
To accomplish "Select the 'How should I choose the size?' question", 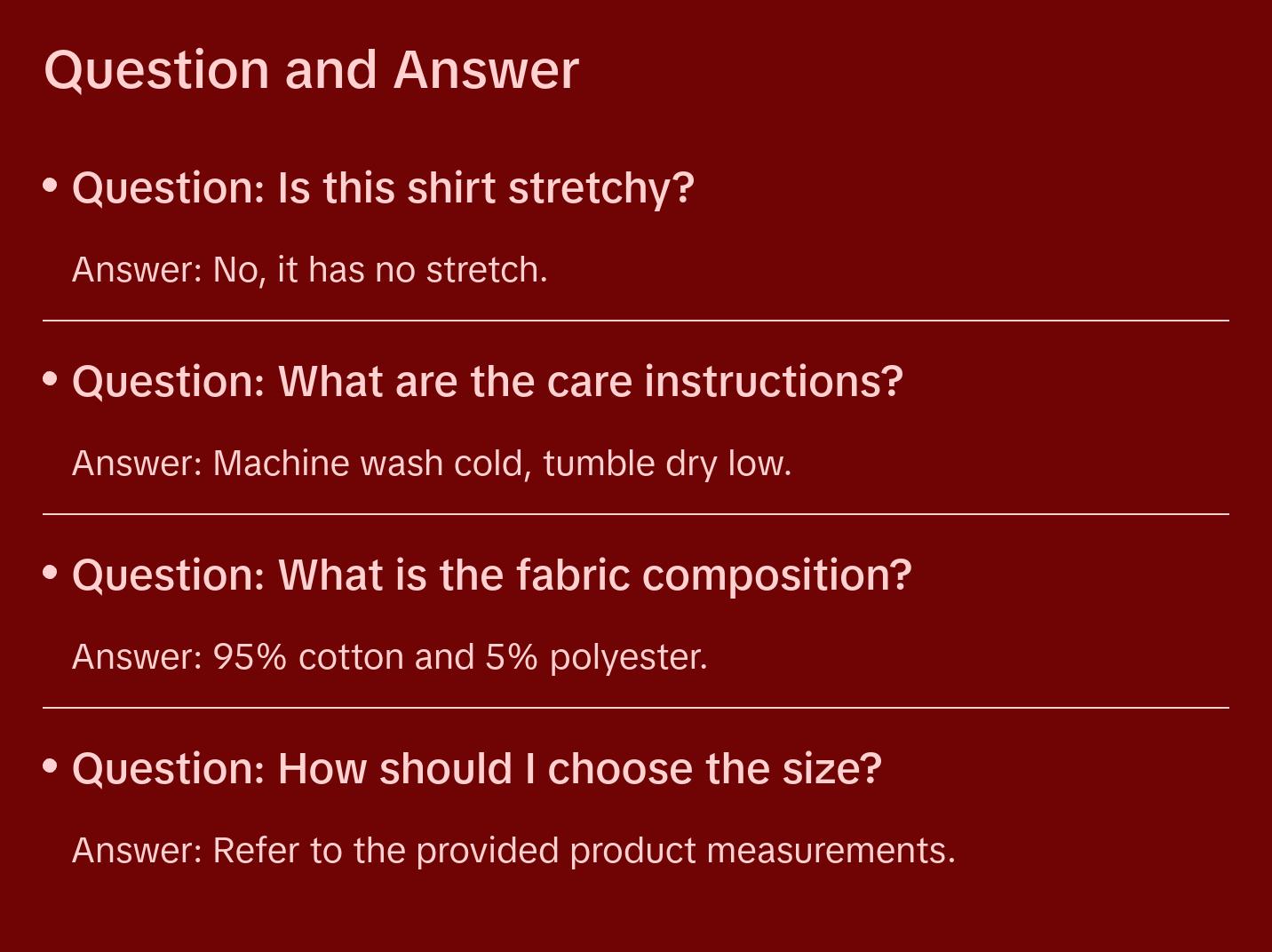I will (x=477, y=769).
